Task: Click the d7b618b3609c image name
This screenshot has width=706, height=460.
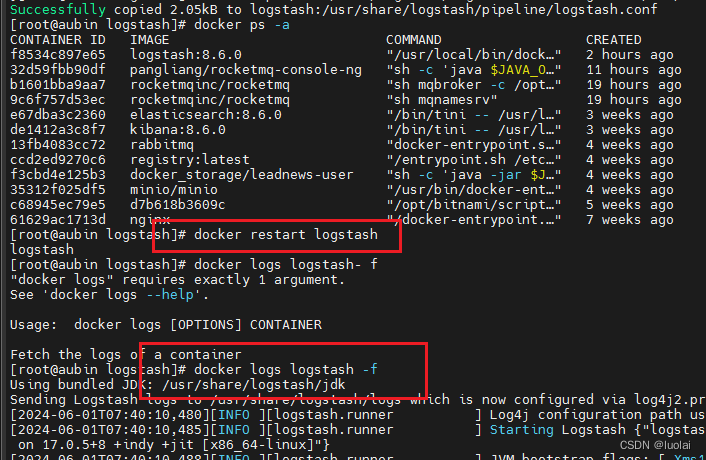Action: pos(178,205)
